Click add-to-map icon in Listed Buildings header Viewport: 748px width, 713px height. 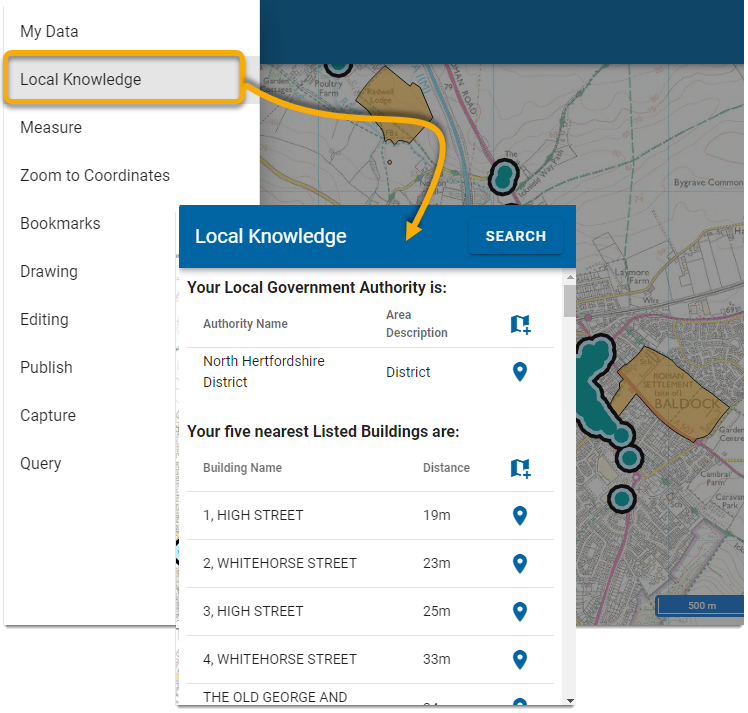point(520,468)
